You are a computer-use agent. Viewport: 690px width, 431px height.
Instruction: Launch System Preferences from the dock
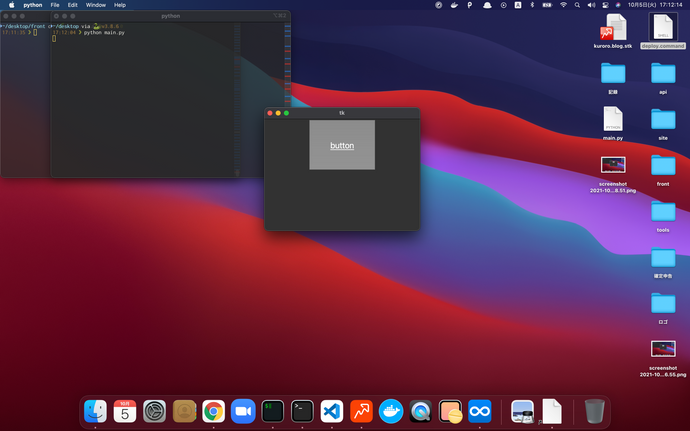[154, 411]
